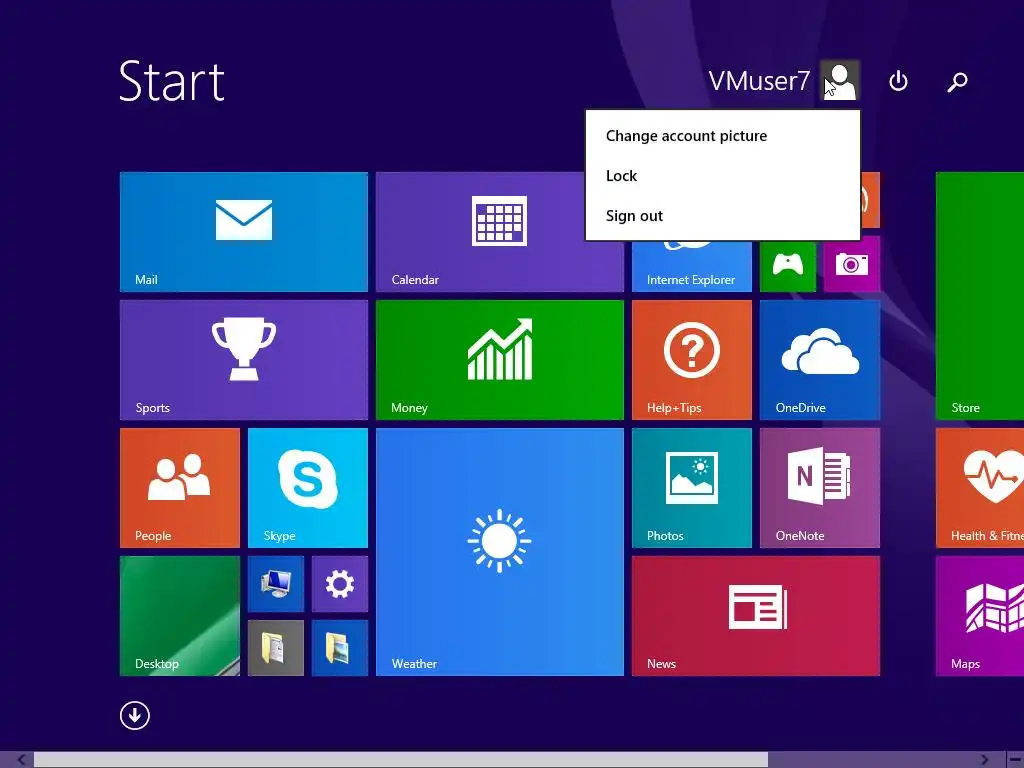Open the PC settings gear tile
Screen dimensions: 1024x768
tap(340, 584)
